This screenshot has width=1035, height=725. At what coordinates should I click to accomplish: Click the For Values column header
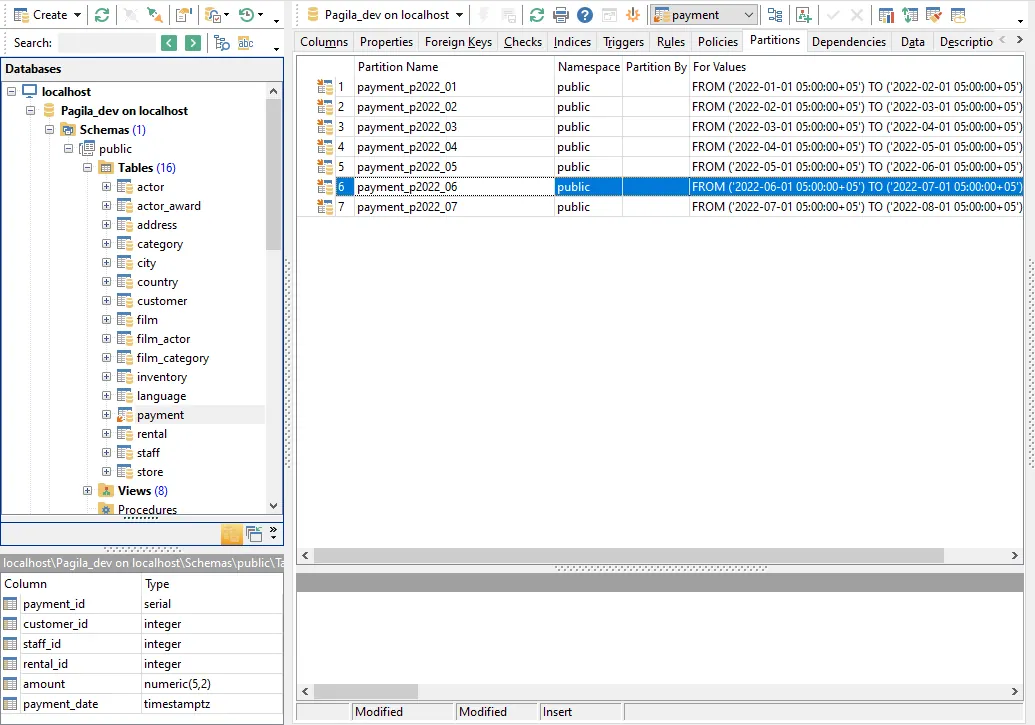pos(857,67)
